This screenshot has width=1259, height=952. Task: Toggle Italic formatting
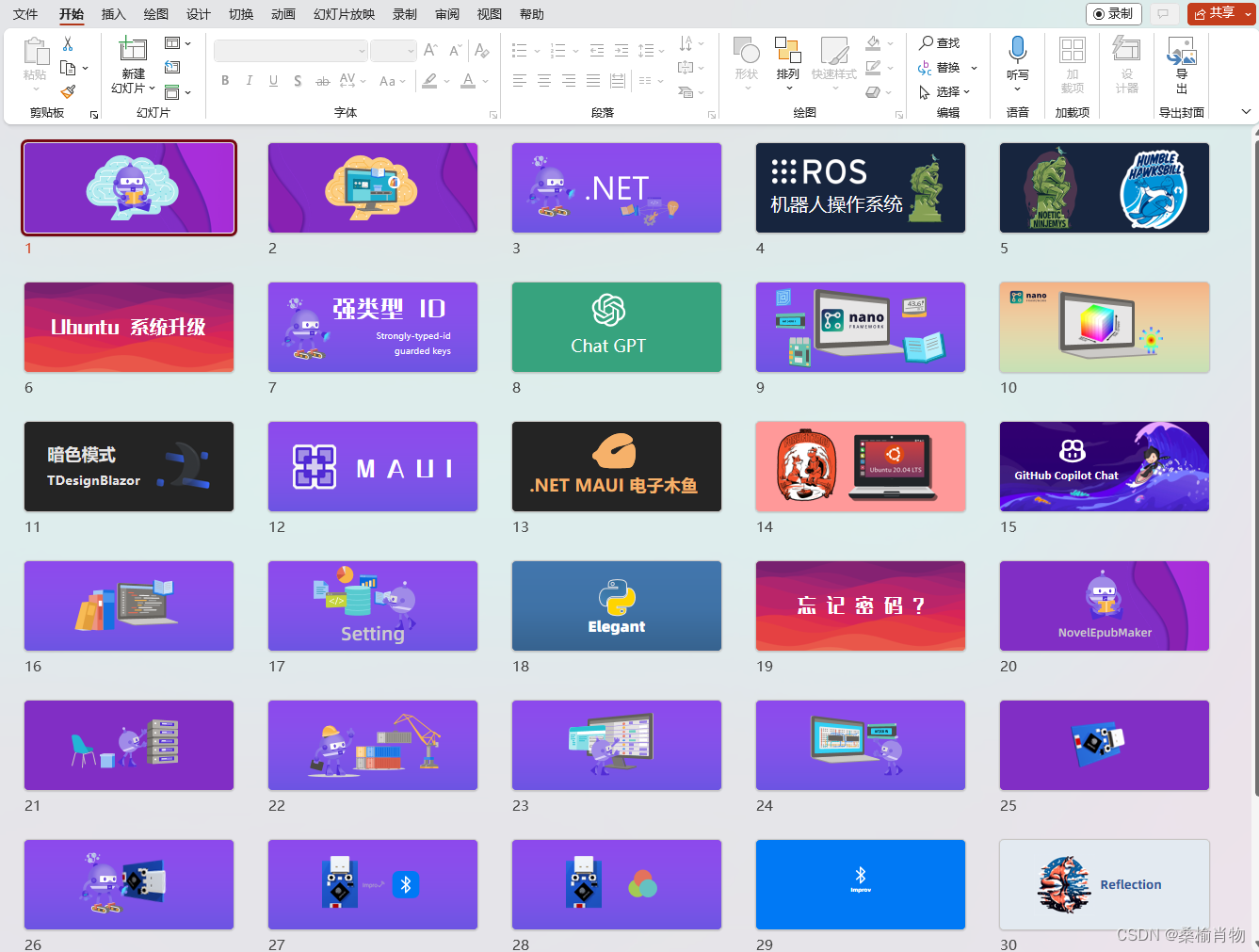(x=250, y=81)
